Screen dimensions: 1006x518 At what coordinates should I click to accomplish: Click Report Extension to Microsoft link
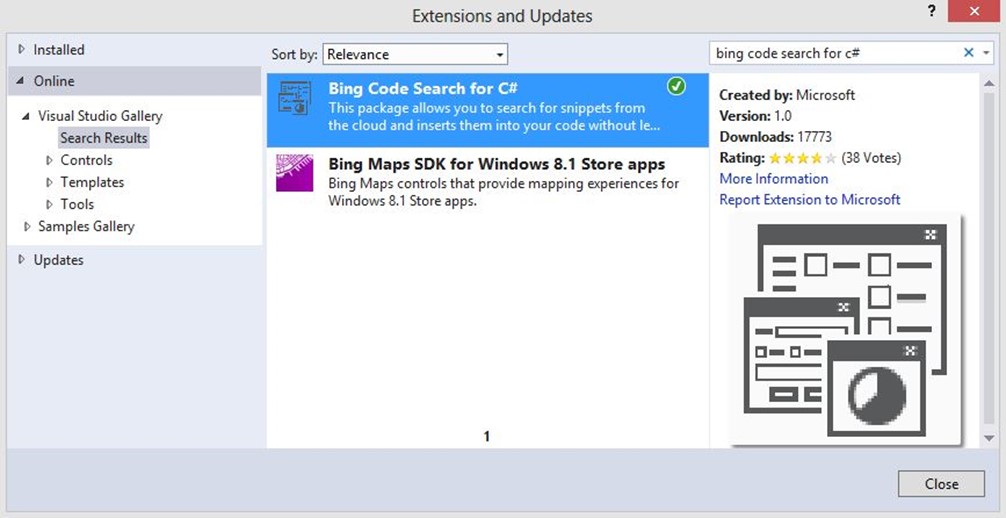coord(810,200)
